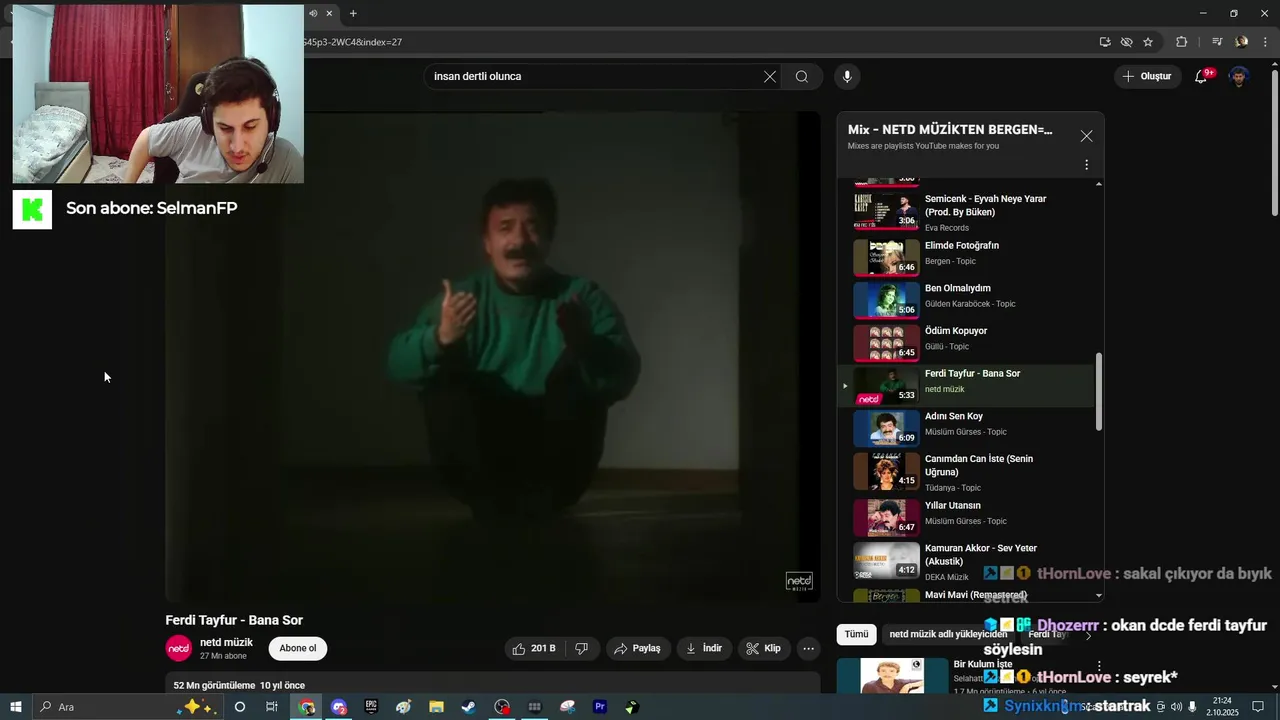The width and height of the screenshot is (1280, 720).
Task: Bookmark the page with the star icon
Action: [x=1148, y=42]
